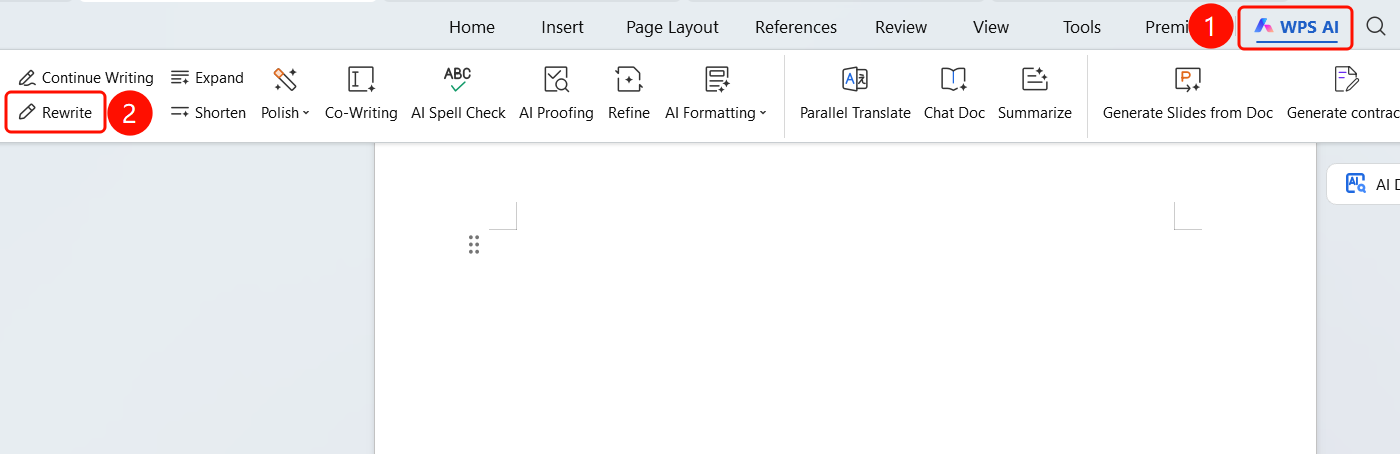Click the Shorten text tool
Screen dimensions: 1400x454
pyautogui.click(x=208, y=113)
